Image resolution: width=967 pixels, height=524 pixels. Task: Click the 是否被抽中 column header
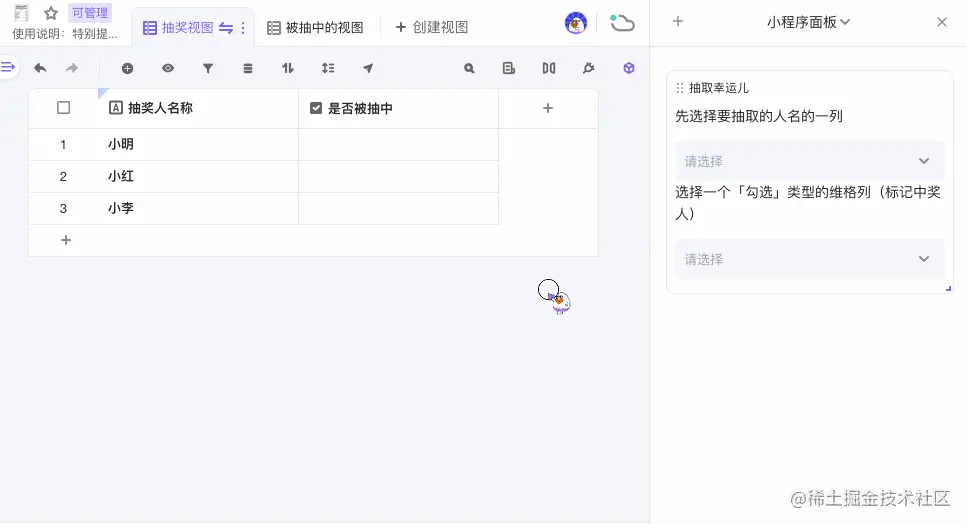tap(398, 108)
